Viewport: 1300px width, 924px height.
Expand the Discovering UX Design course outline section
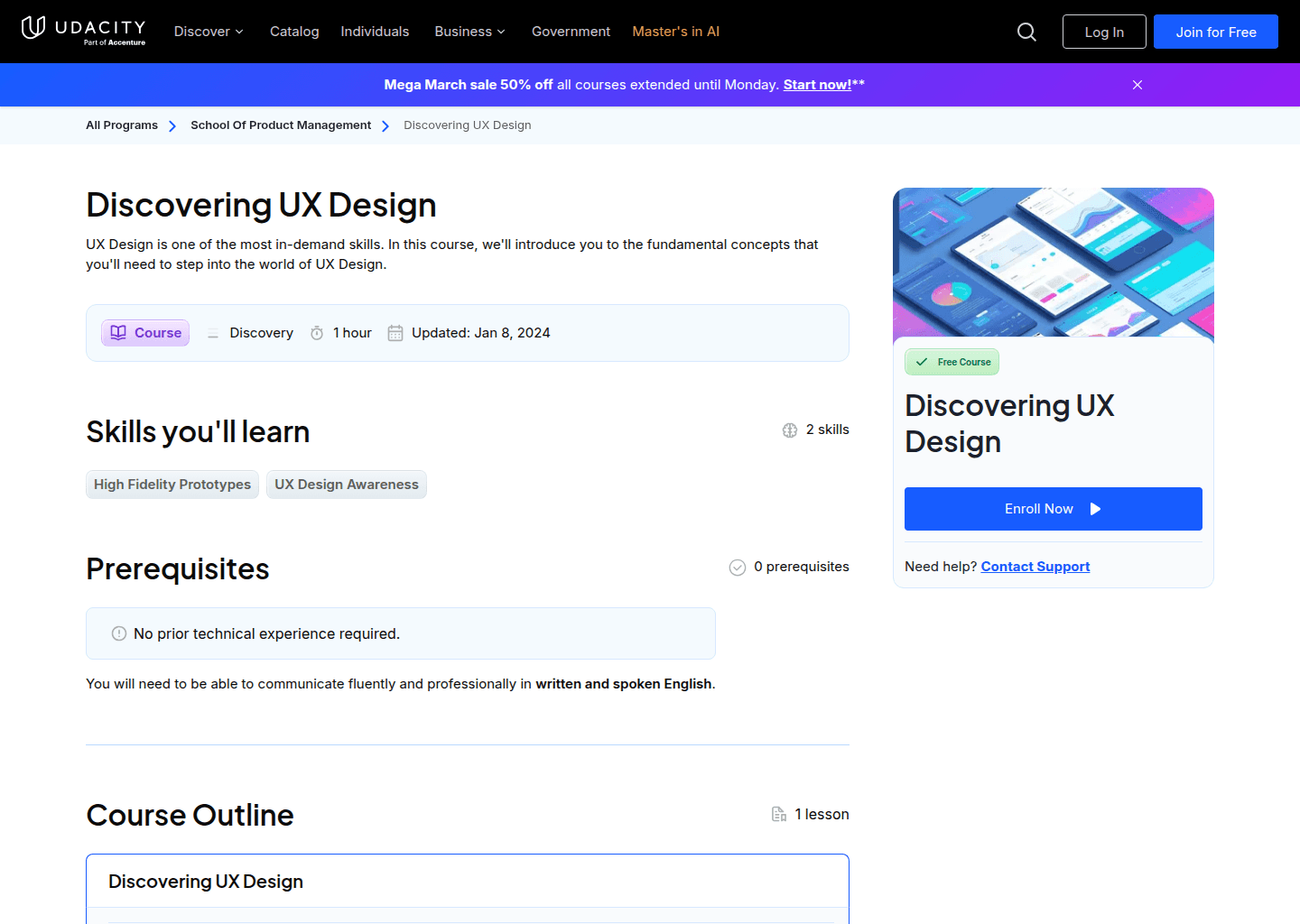coord(467,882)
